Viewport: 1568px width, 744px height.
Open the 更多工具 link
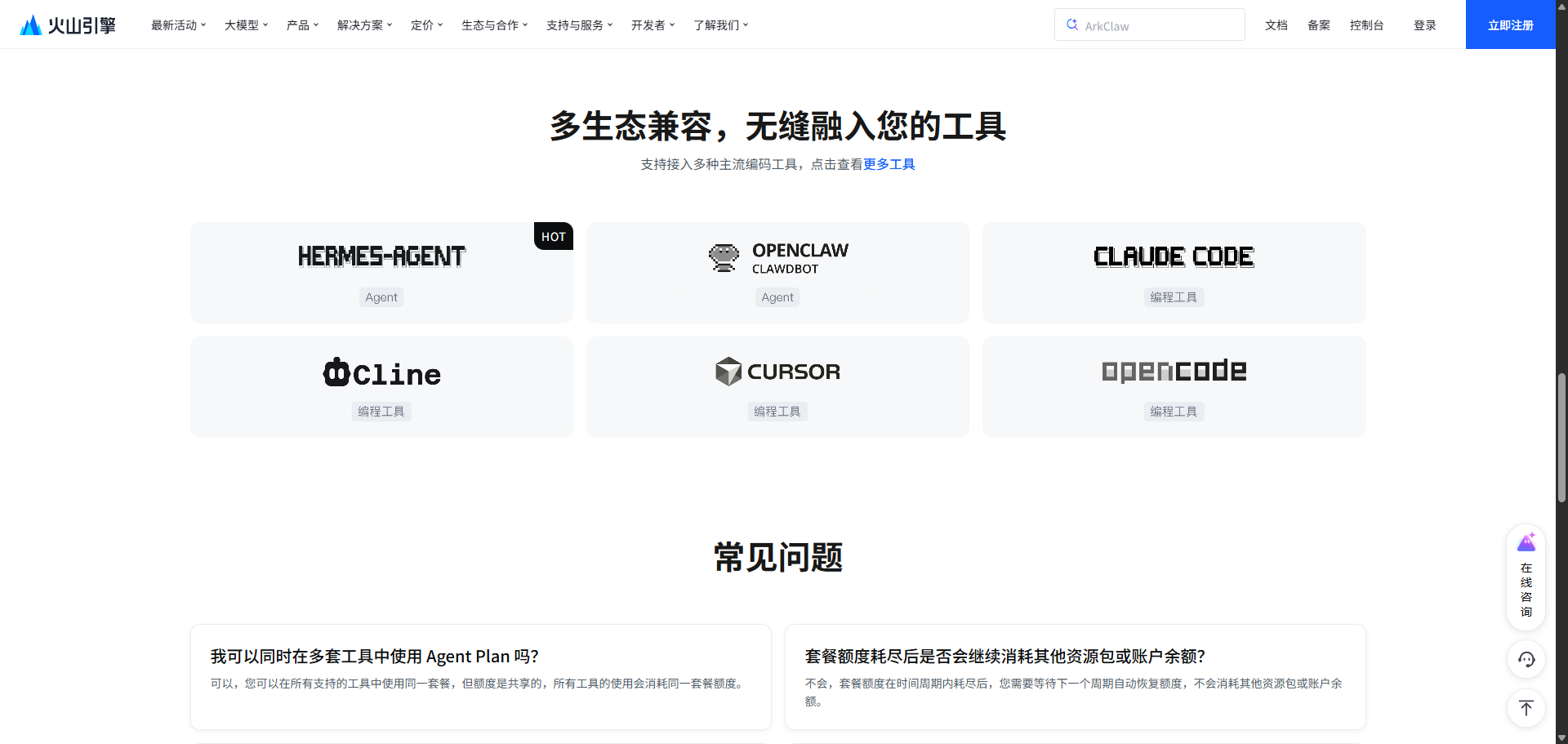tap(889, 164)
